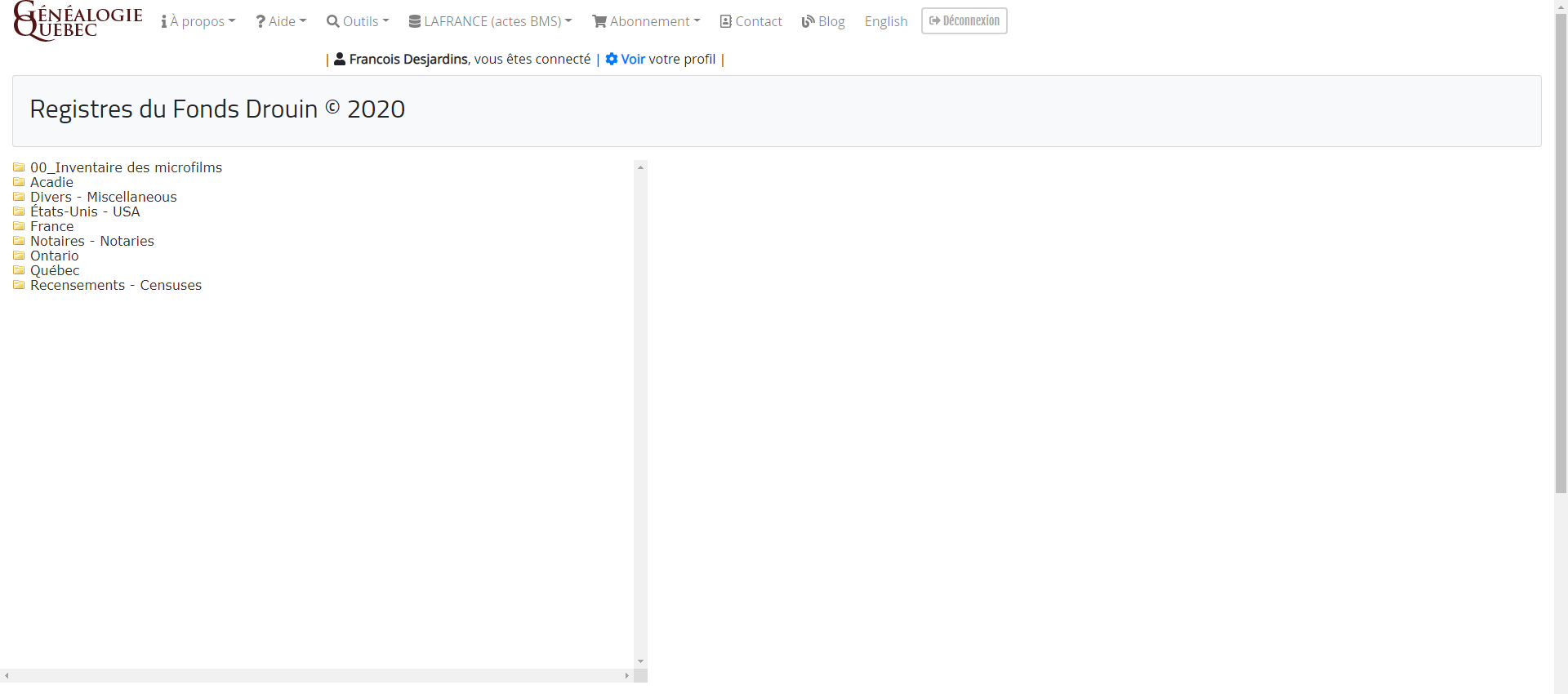Select the France folder
Image resolution: width=1568 pixels, height=694 pixels.
51,226
